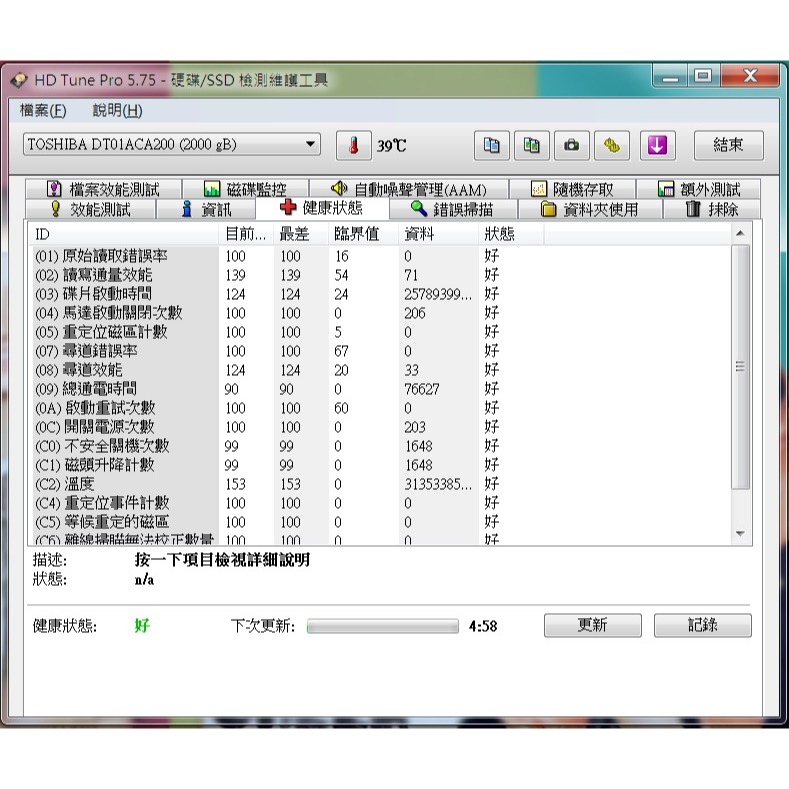The height and width of the screenshot is (789, 789).
Task: Click the 最差 column header
Action: click(301, 234)
